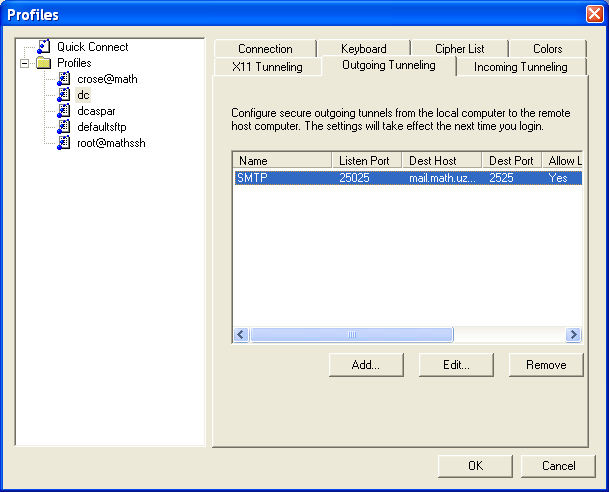Switch to the Incoming Tunneling tab

pyautogui.click(x=520, y=67)
